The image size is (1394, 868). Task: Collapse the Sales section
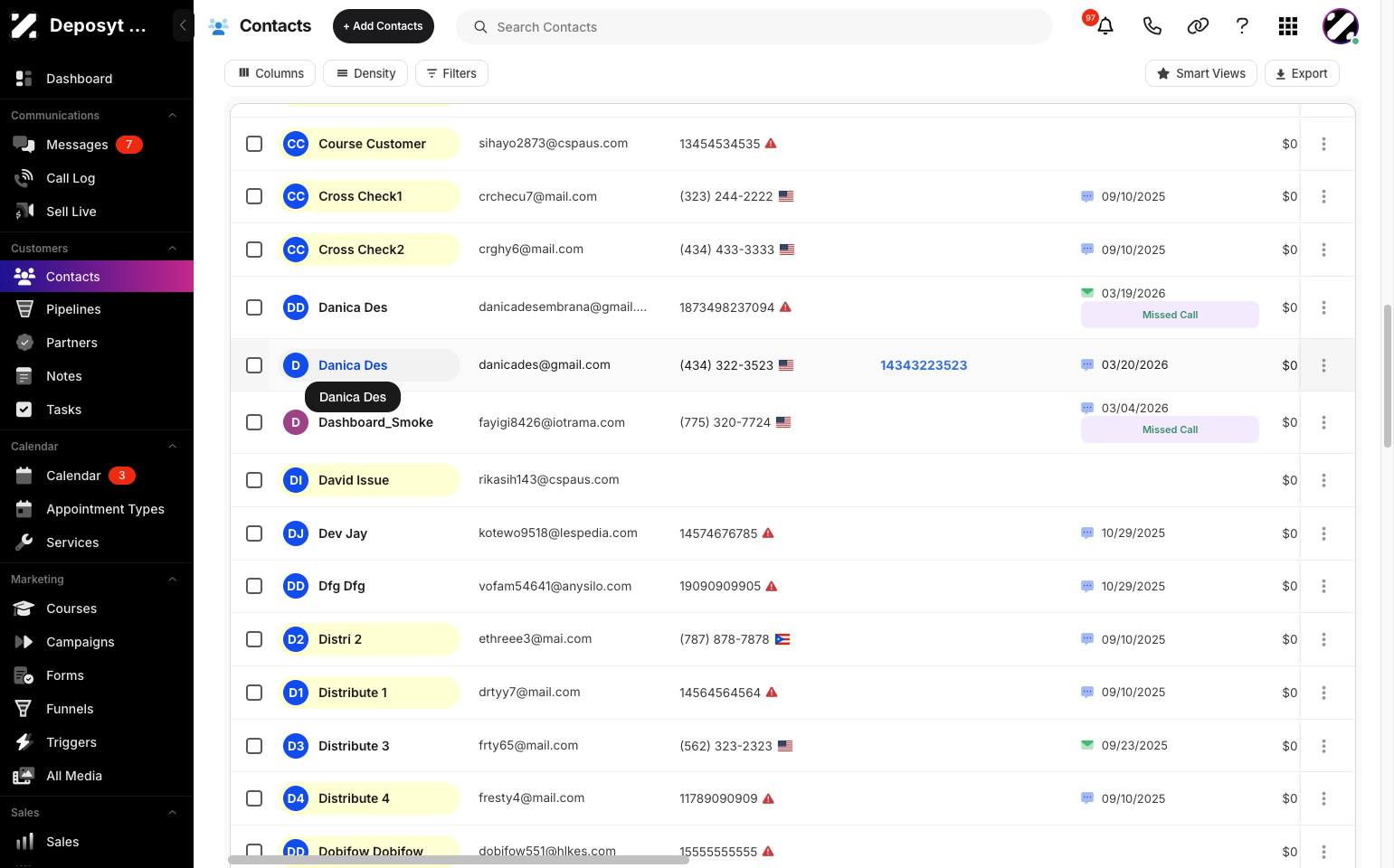172,813
